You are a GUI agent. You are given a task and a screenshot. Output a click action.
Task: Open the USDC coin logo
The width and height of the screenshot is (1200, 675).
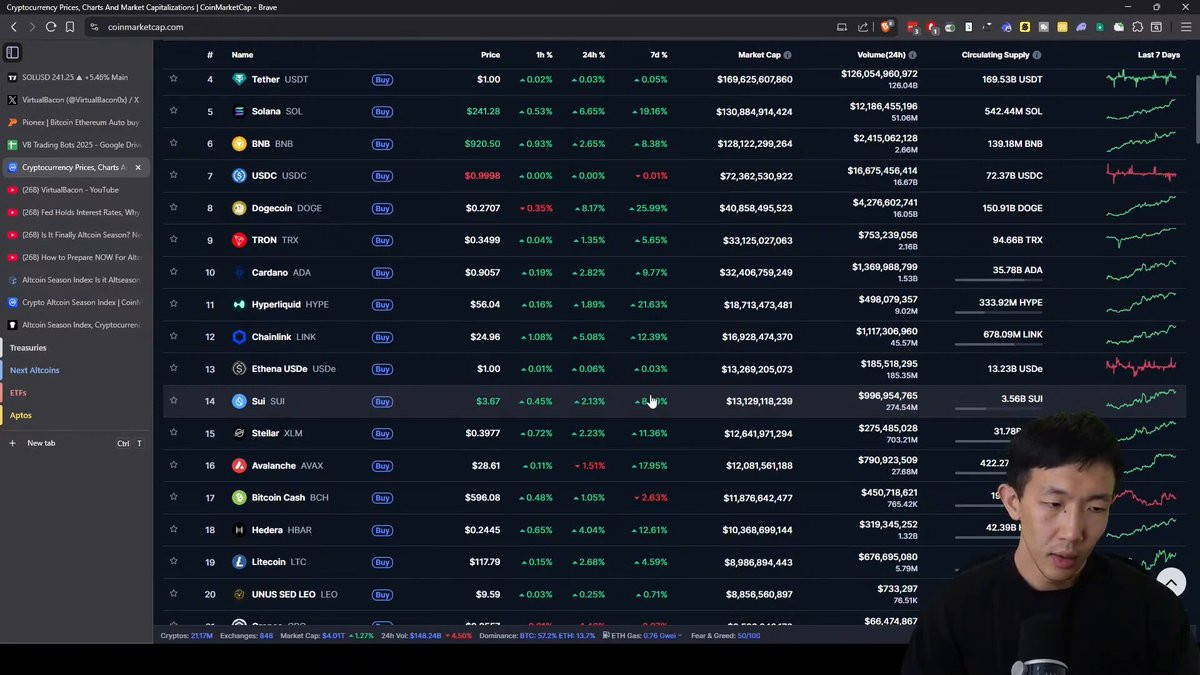239,176
